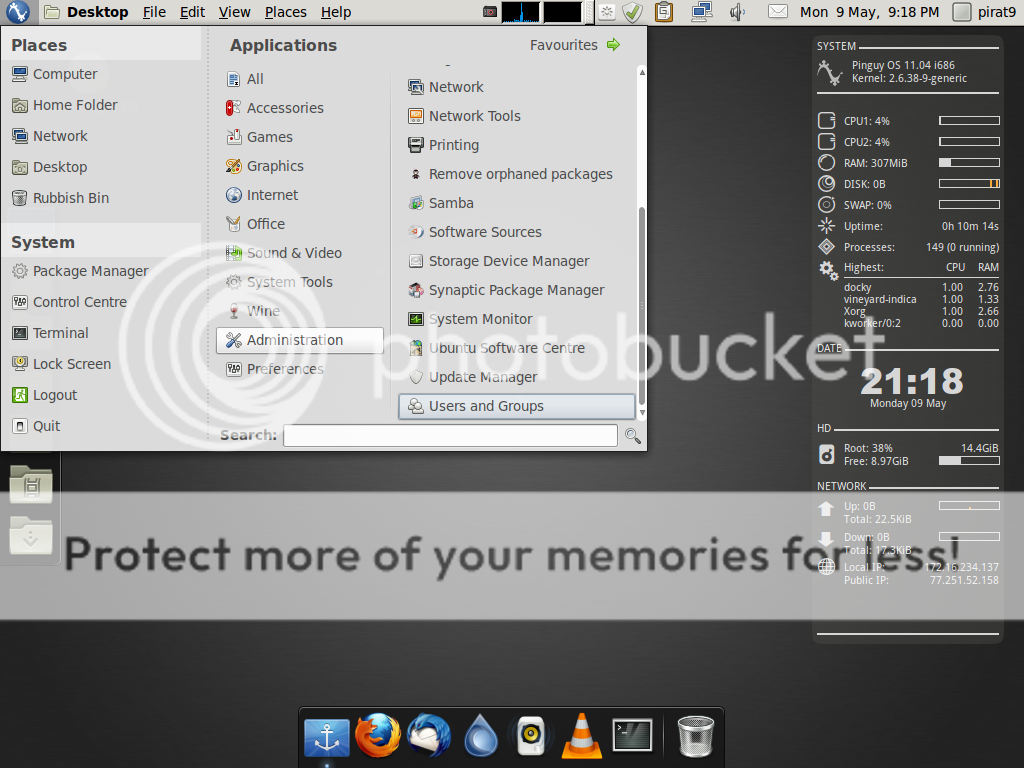Open Software Sources
Image resolution: width=1024 pixels, height=768 pixels.
click(516, 232)
